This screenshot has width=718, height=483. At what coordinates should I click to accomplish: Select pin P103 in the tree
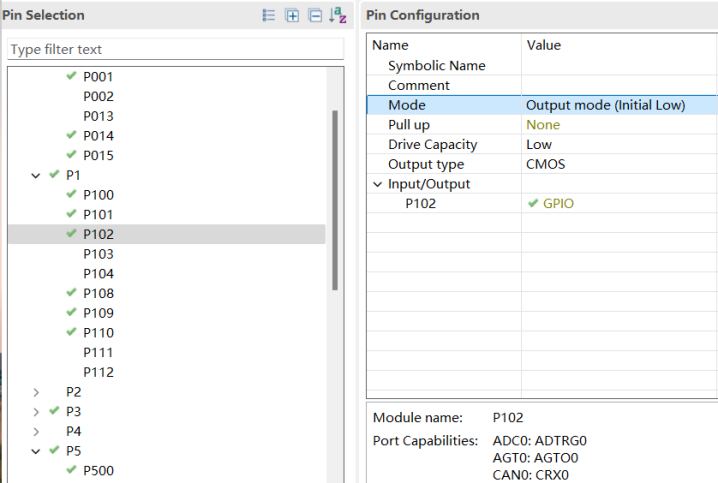pos(98,254)
